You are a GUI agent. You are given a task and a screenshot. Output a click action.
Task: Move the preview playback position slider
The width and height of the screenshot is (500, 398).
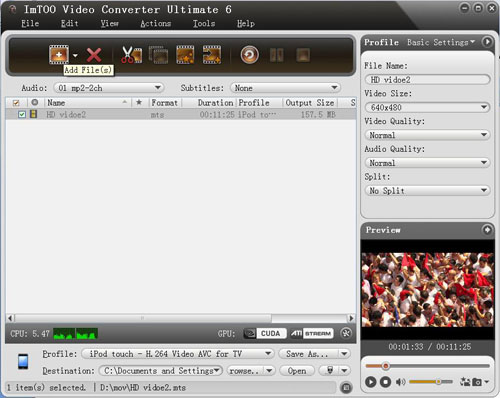tap(386, 366)
